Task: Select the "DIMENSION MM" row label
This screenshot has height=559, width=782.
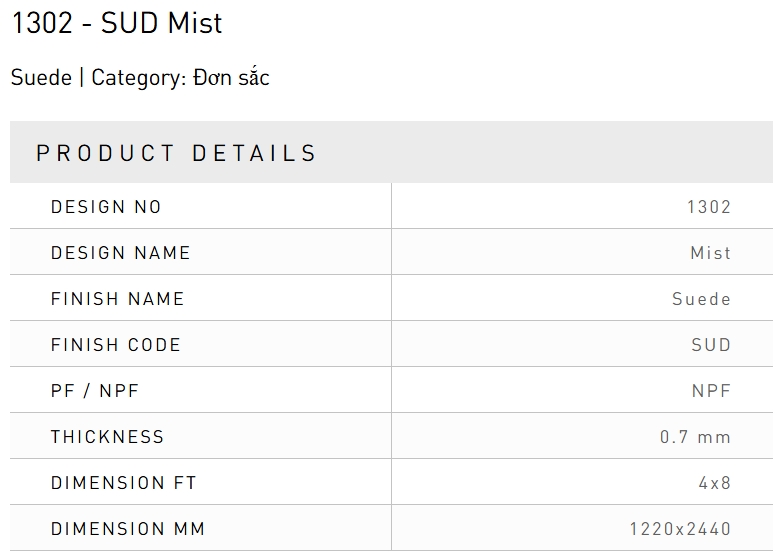Action: (128, 529)
